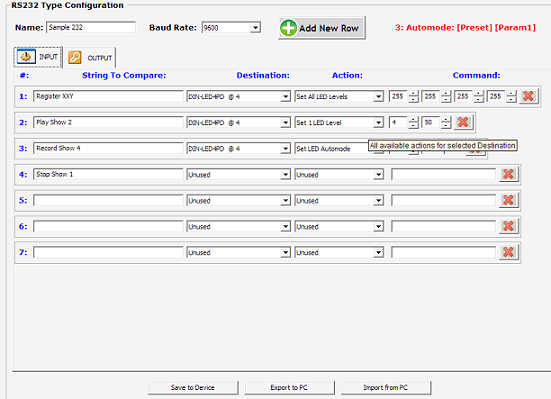Adjust row 1 second 255 value spinner
Viewport: 551px width, 399px height.
tap(446, 96)
